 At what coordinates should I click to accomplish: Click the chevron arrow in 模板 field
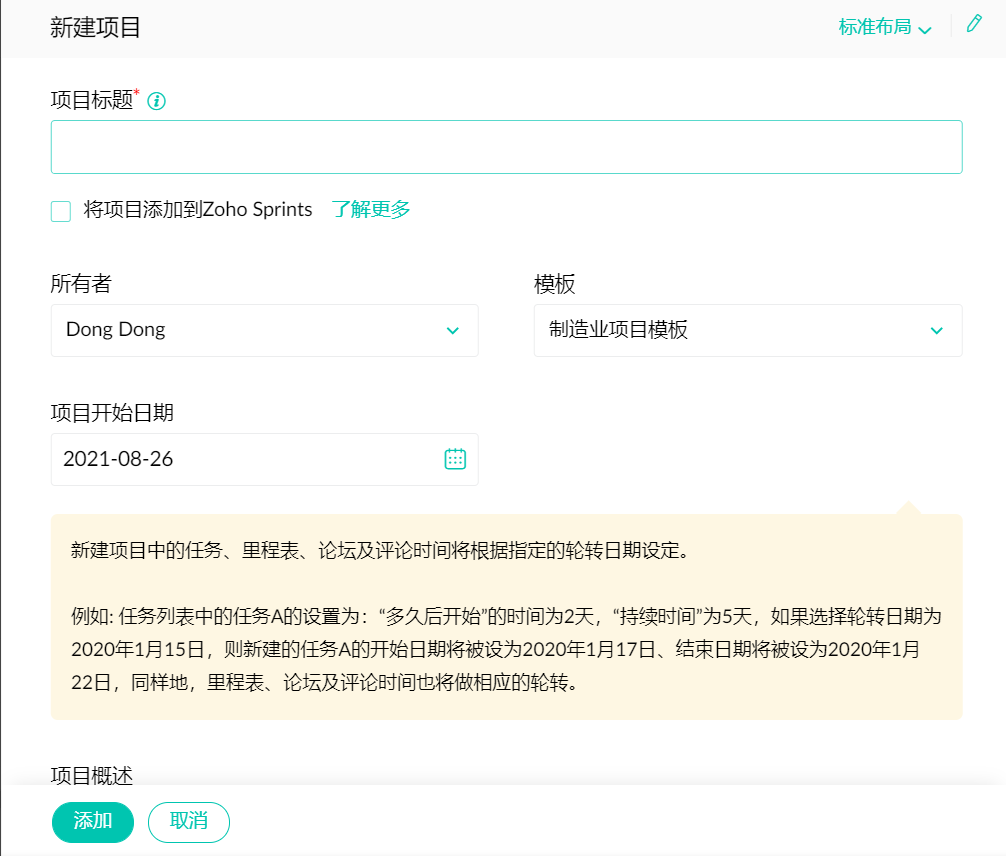click(937, 330)
